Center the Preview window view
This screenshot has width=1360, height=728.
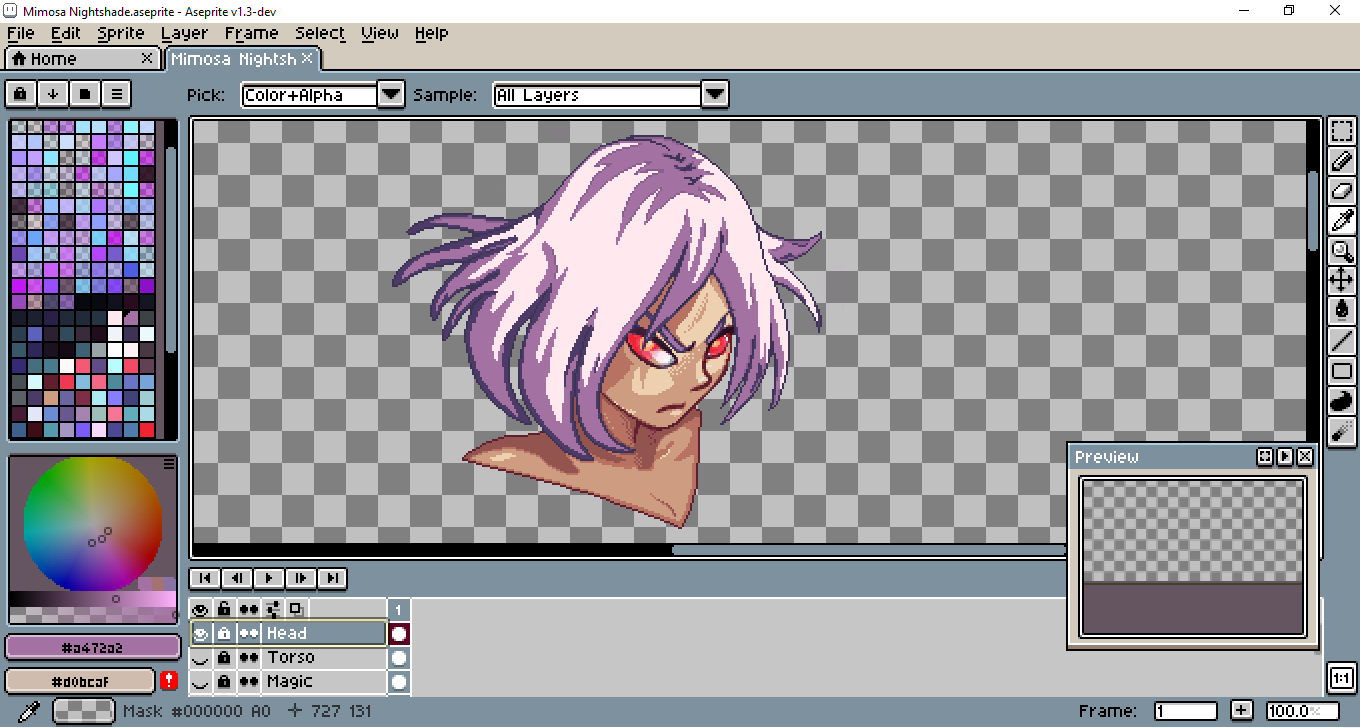click(x=1265, y=457)
